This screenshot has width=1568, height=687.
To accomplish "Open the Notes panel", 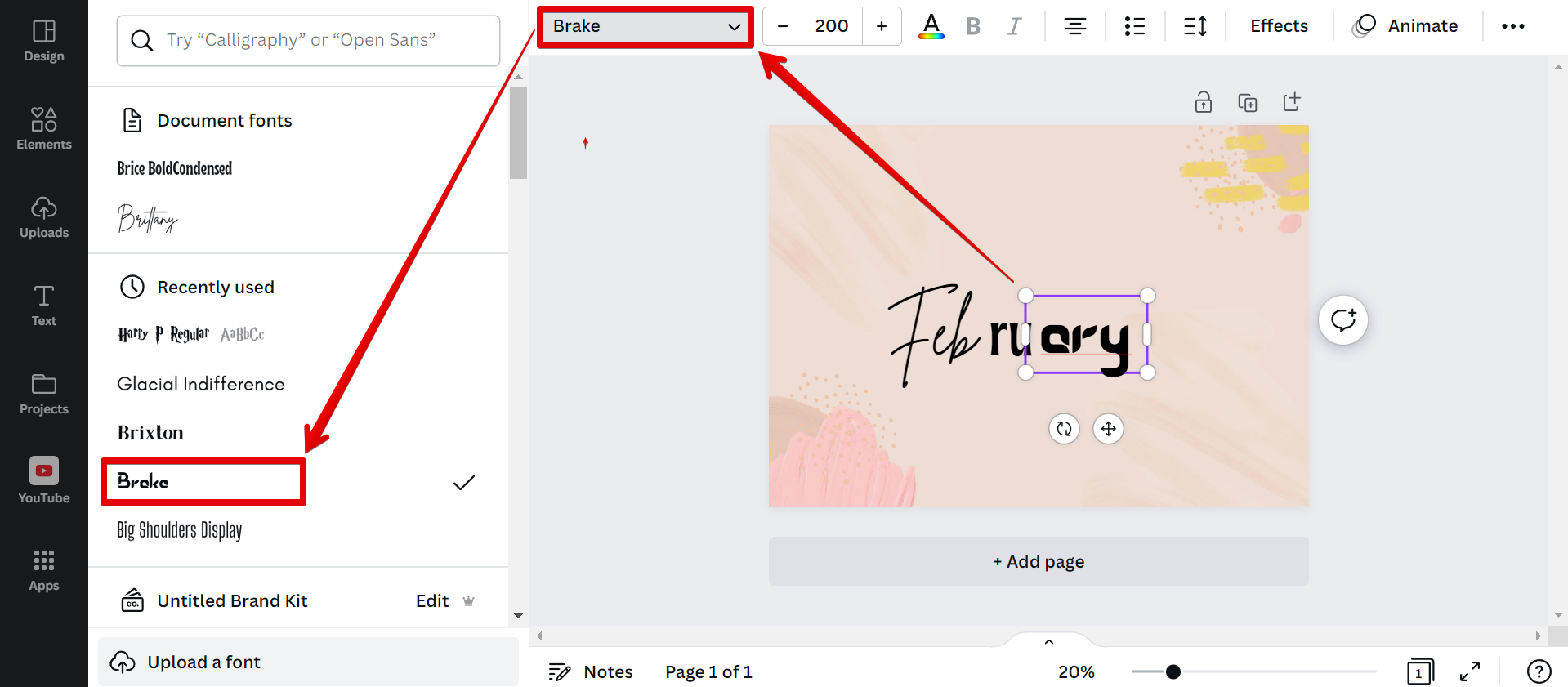I will point(591,671).
